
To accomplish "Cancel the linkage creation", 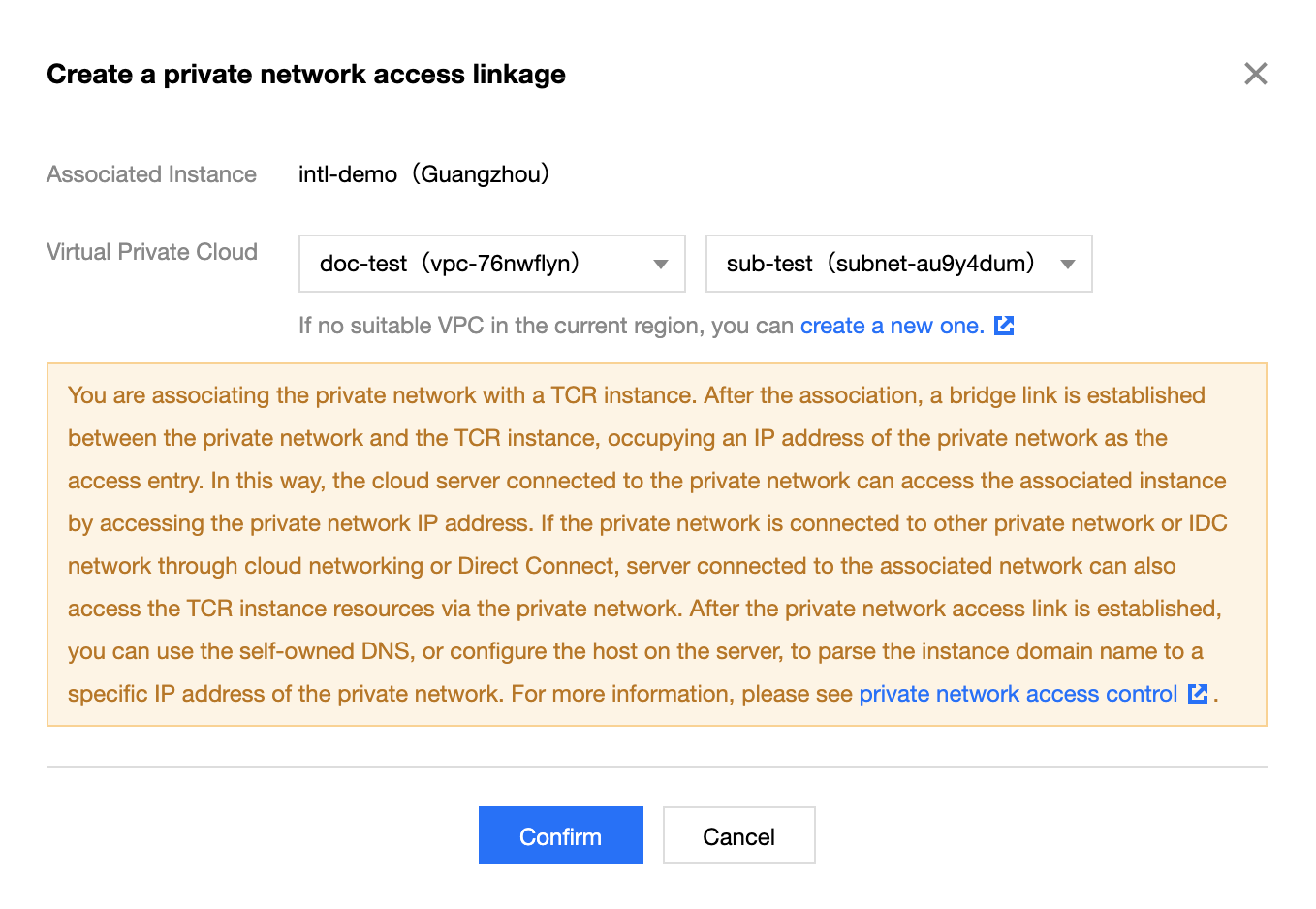I will point(739,835).
